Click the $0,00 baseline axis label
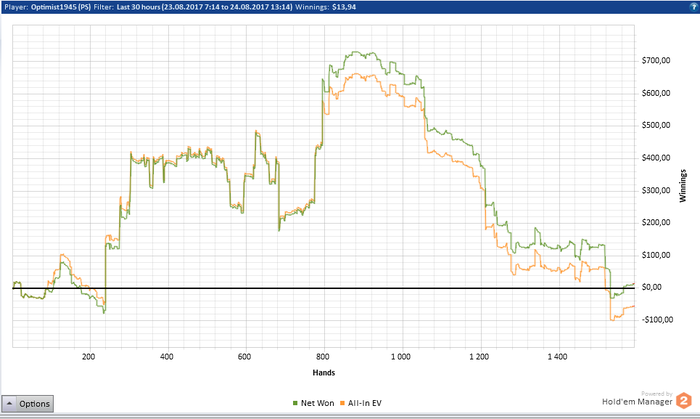Screen dimensions: 700x419 pos(651,287)
